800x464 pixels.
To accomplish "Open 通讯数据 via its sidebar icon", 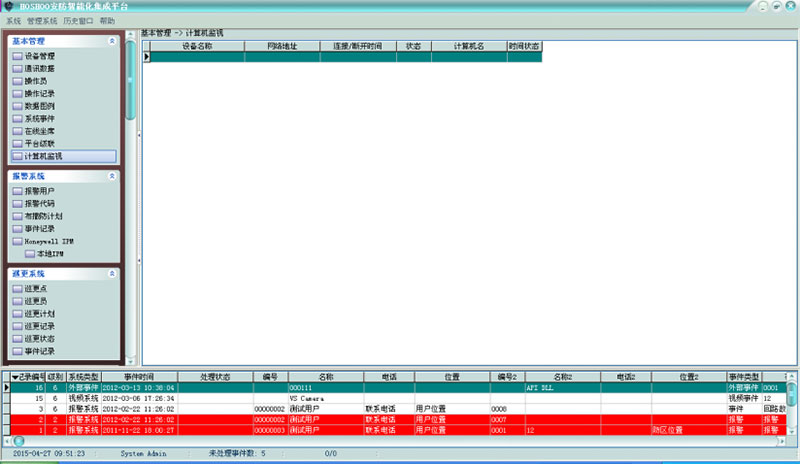I will coord(17,68).
